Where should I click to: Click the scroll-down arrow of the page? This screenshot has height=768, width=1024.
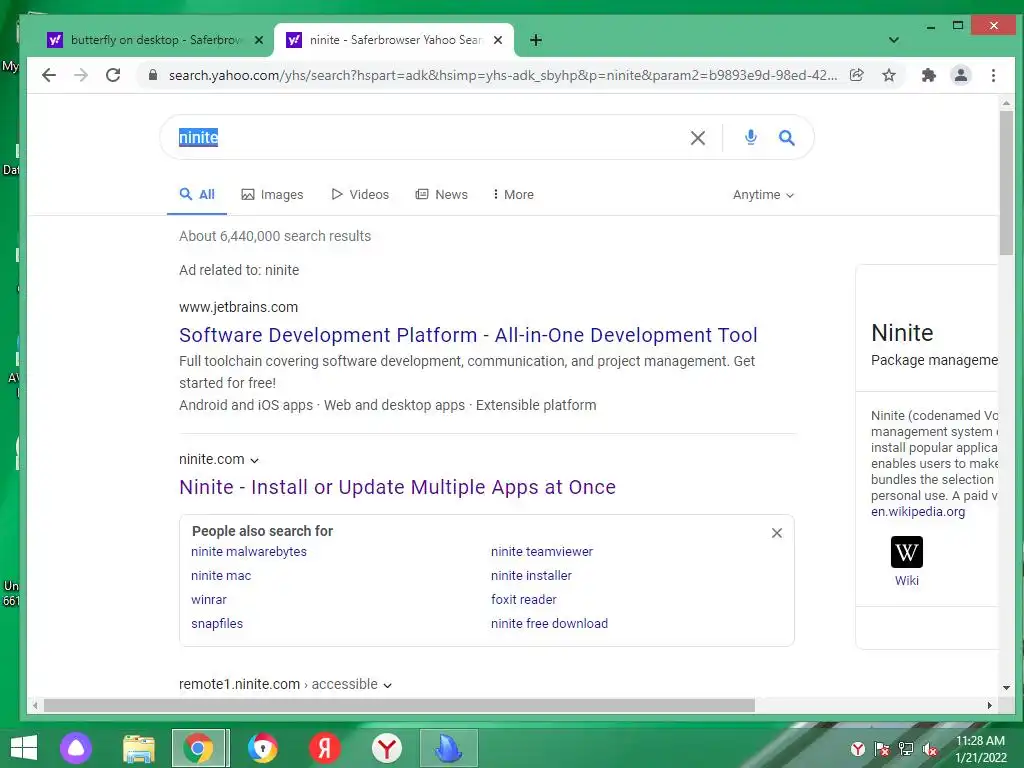point(1006,687)
